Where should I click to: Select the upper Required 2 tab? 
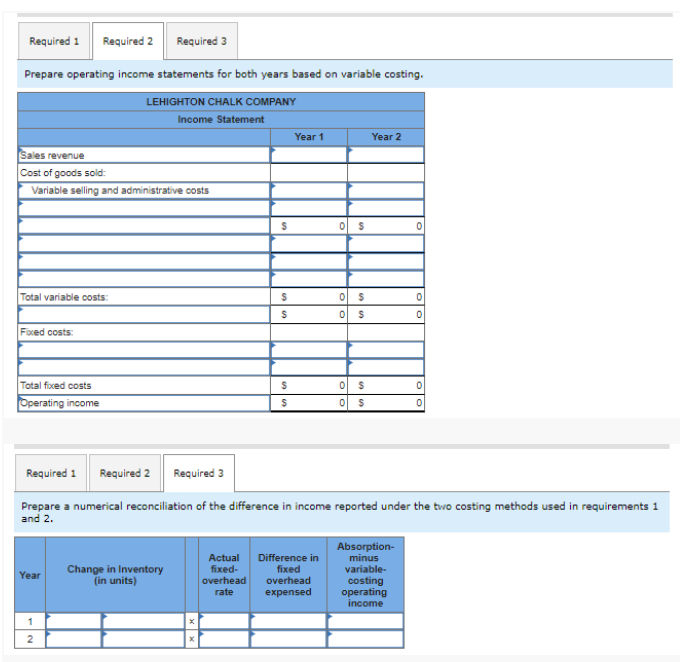point(128,41)
